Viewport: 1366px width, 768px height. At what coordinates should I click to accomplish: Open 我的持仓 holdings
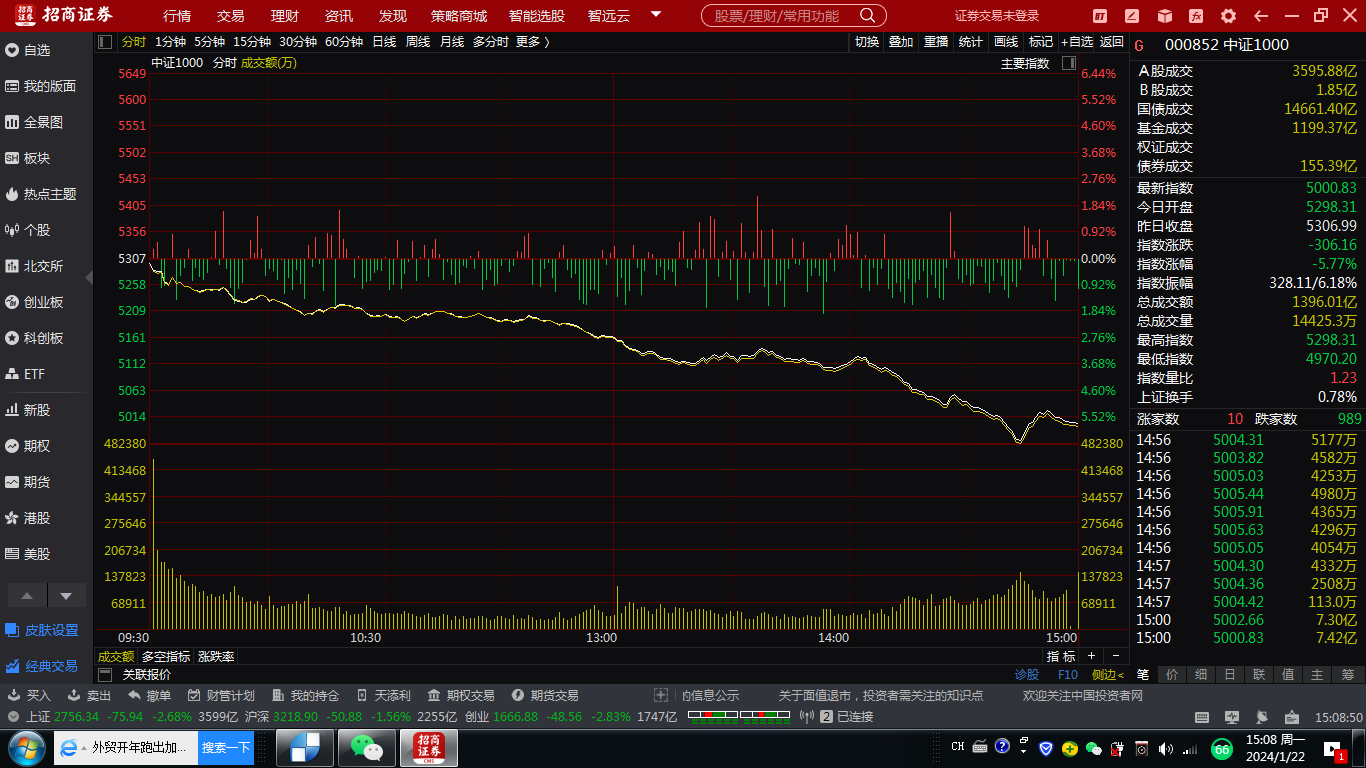(305, 695)
